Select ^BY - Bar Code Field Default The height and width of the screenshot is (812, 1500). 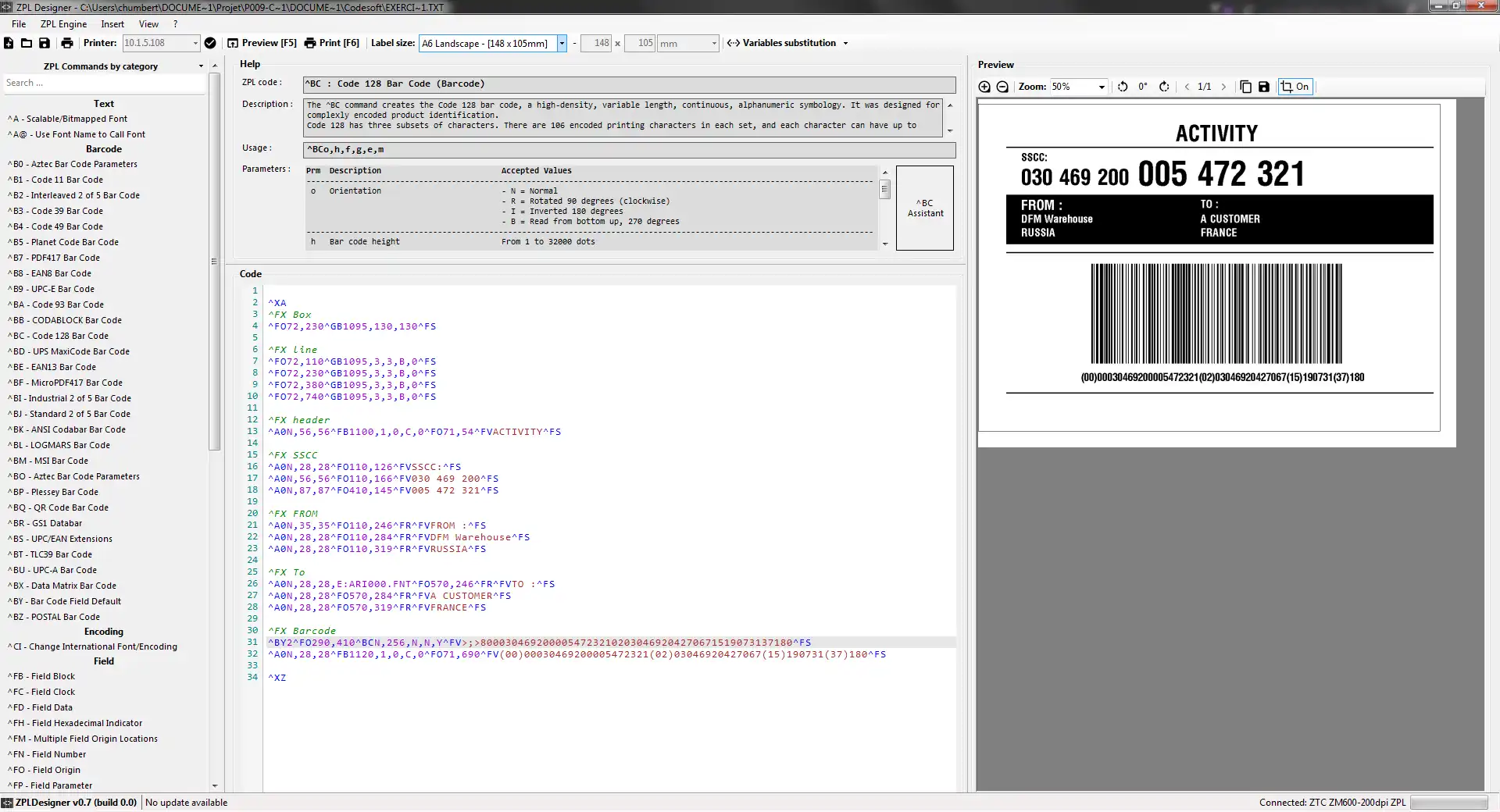(x=65, y=601)
